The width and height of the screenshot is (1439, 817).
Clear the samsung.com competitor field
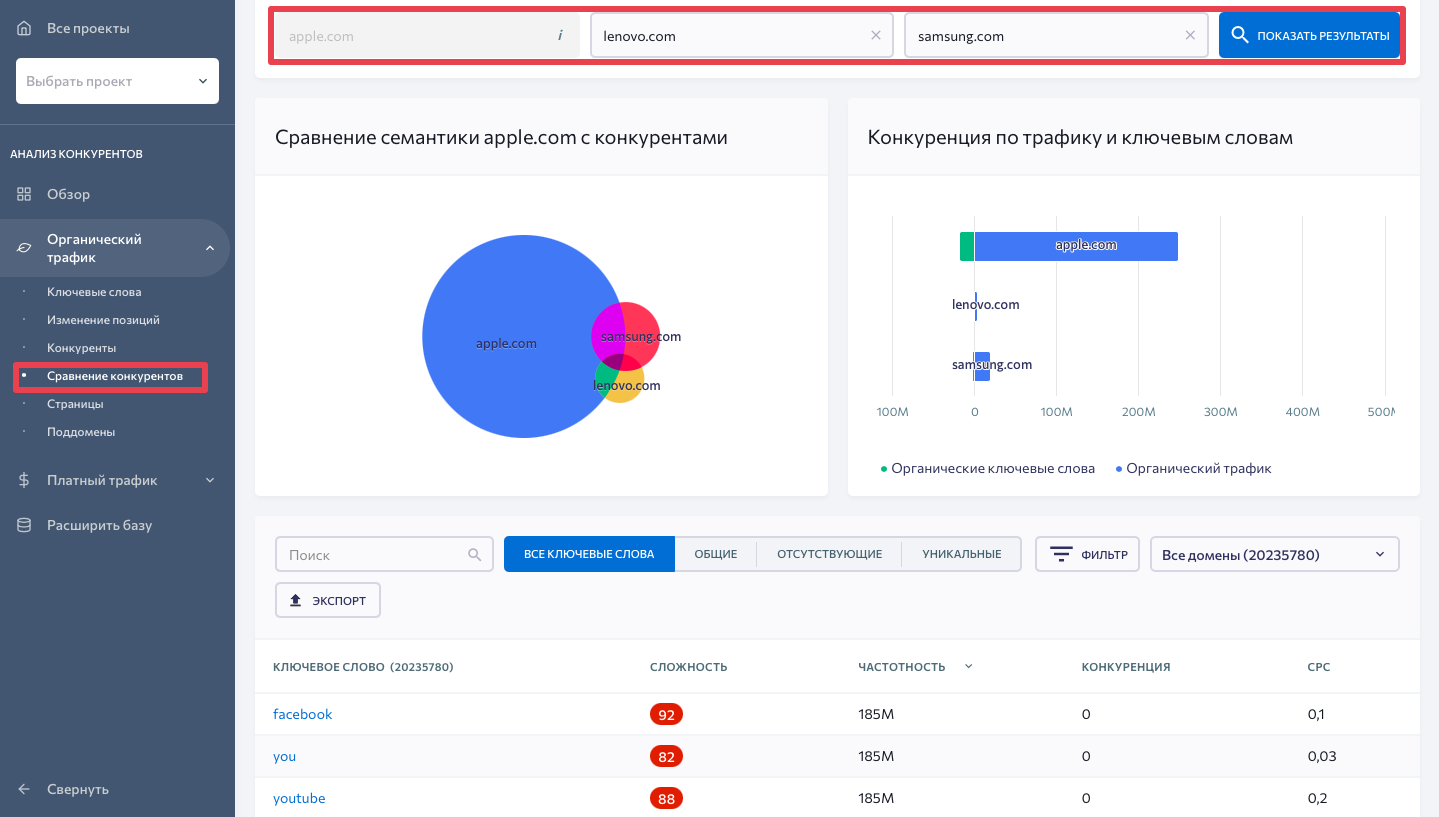click(x=1190, y=35)
